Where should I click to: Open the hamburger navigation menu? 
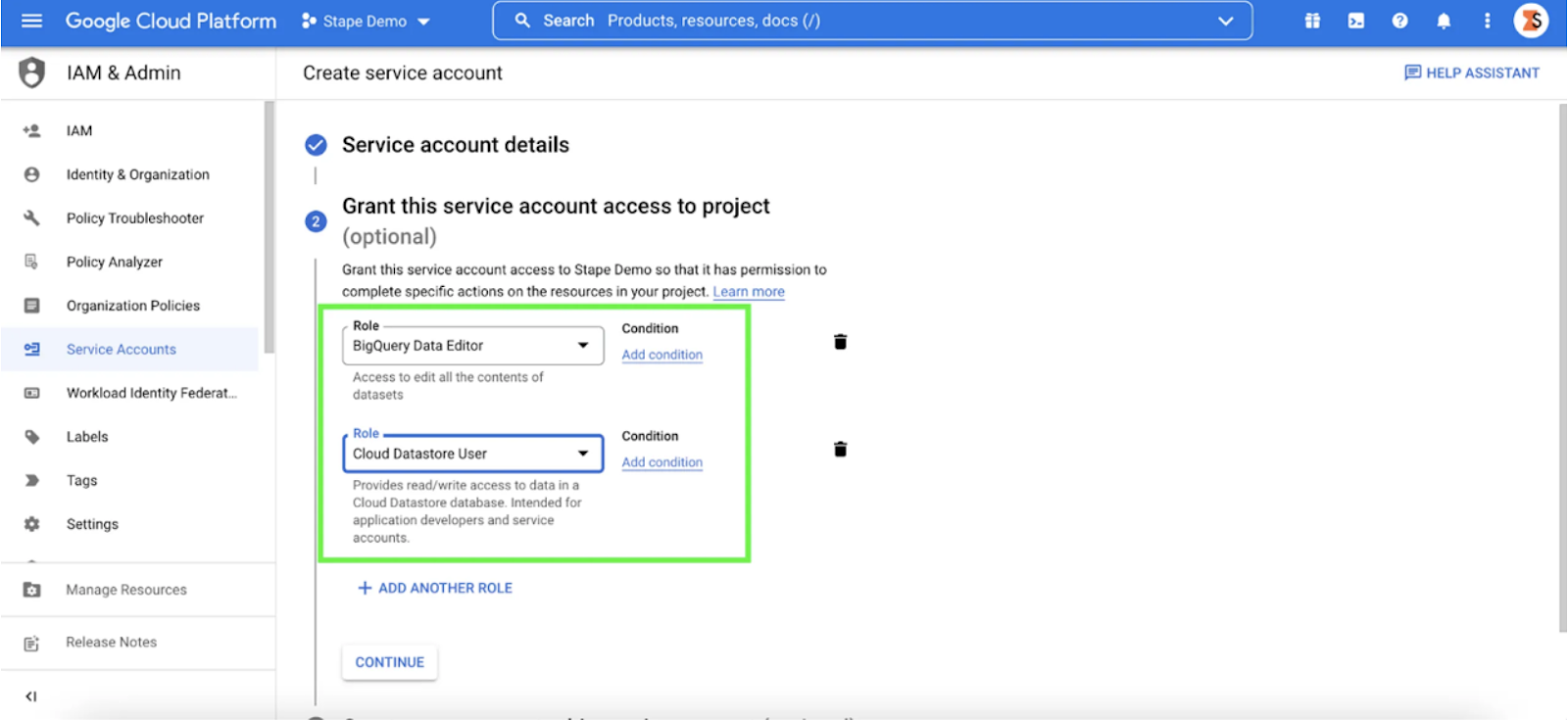[31, 21]
